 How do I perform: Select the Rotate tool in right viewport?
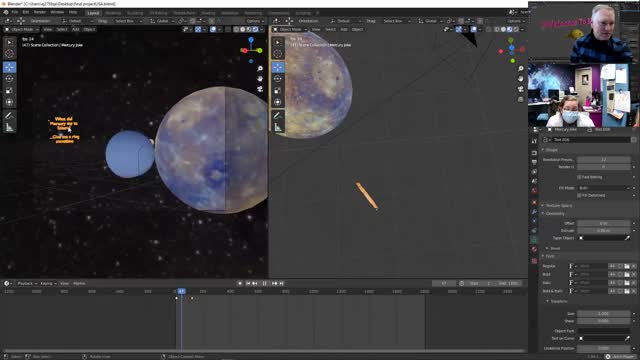coord(278,79)
